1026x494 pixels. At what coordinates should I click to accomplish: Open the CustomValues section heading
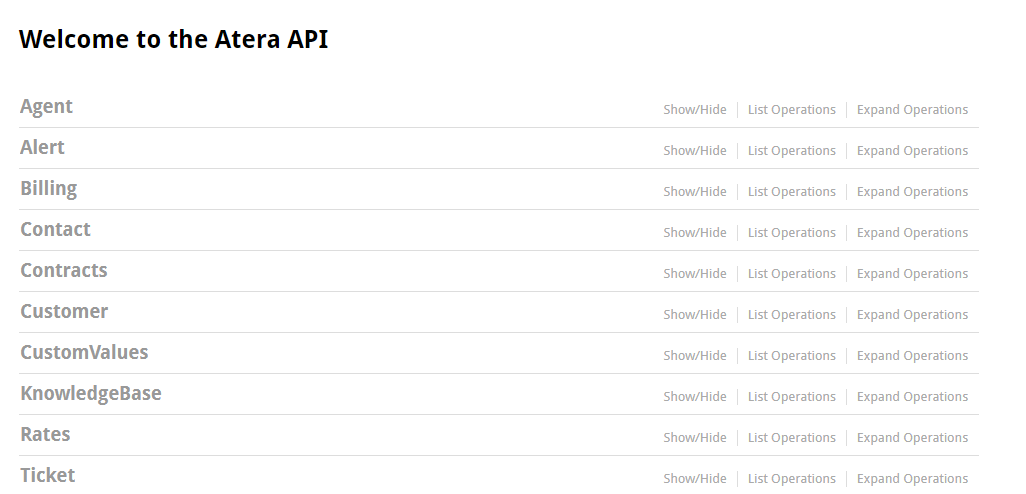84,352
